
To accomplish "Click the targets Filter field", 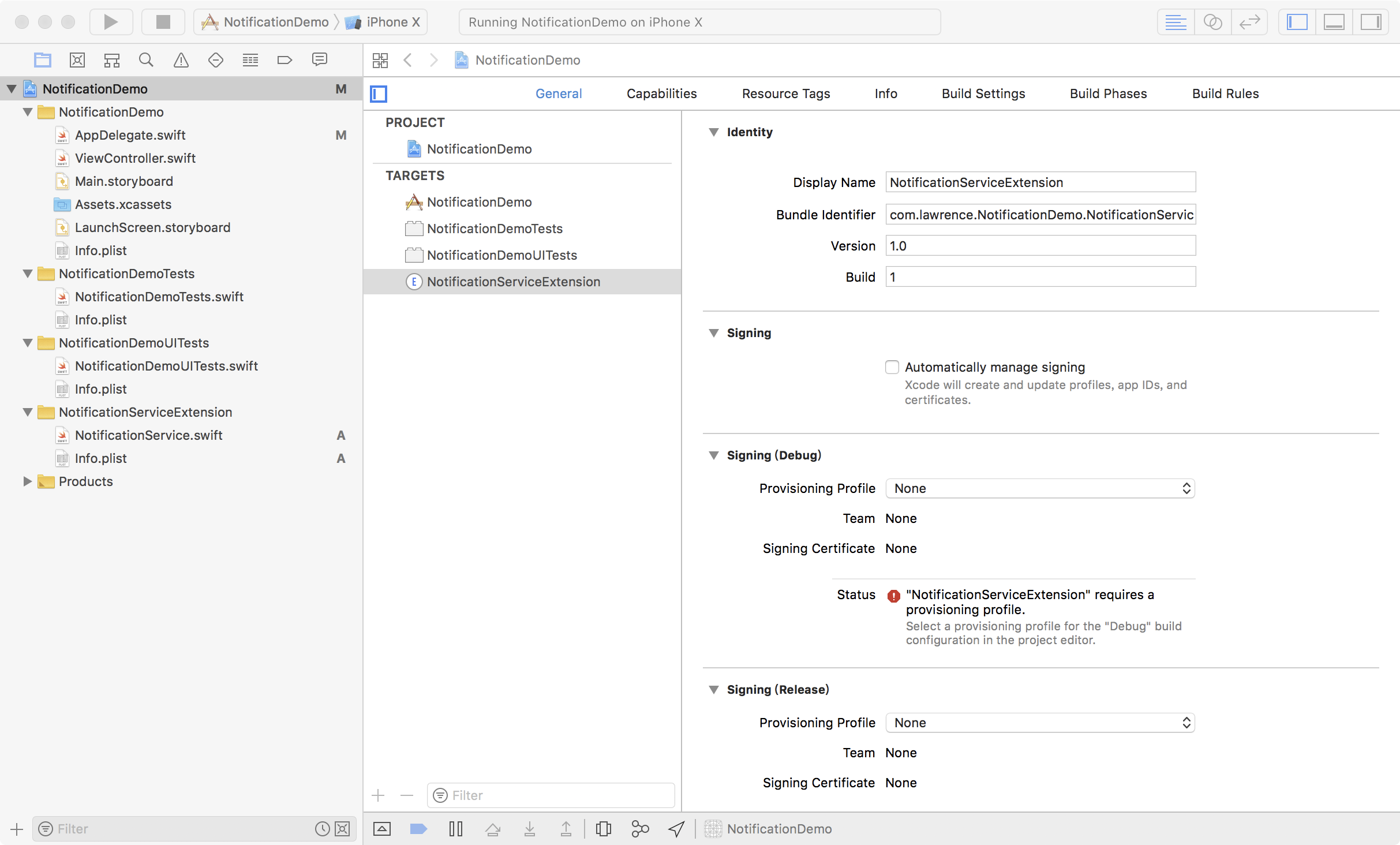I will [x=551, y=795].
